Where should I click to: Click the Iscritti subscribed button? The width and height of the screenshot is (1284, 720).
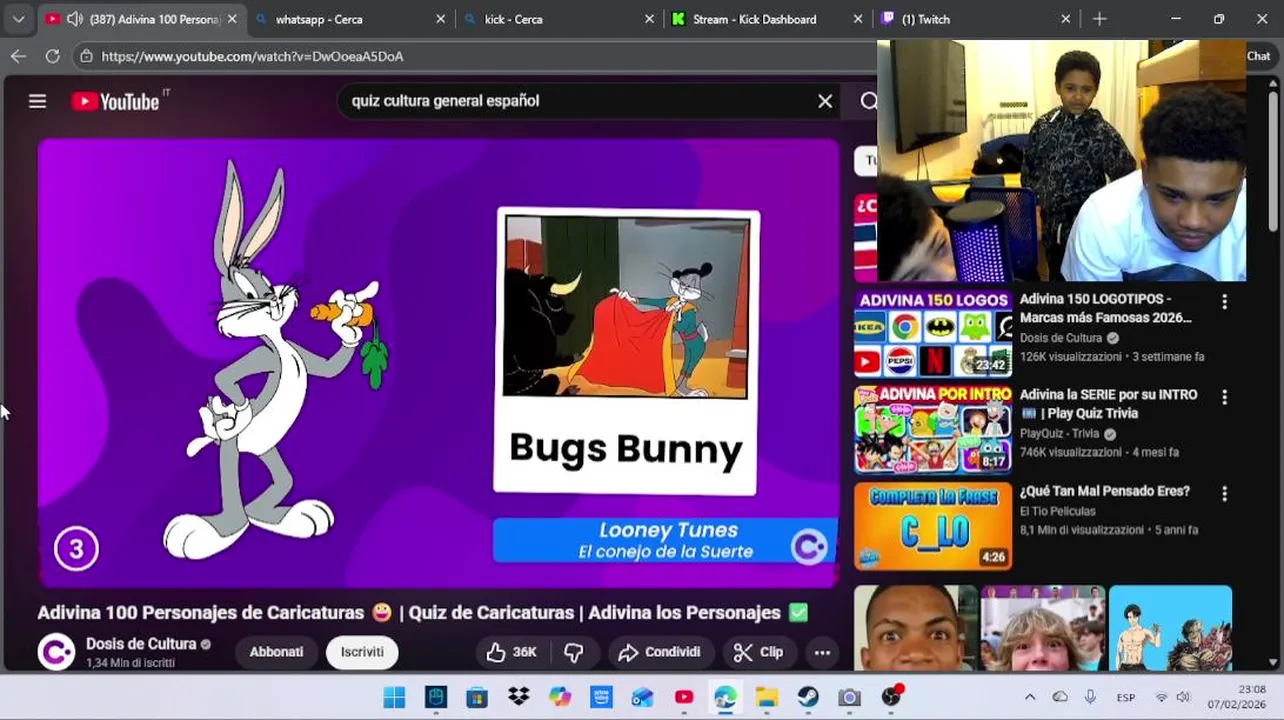pyautogui.click(x=362, y=652)
